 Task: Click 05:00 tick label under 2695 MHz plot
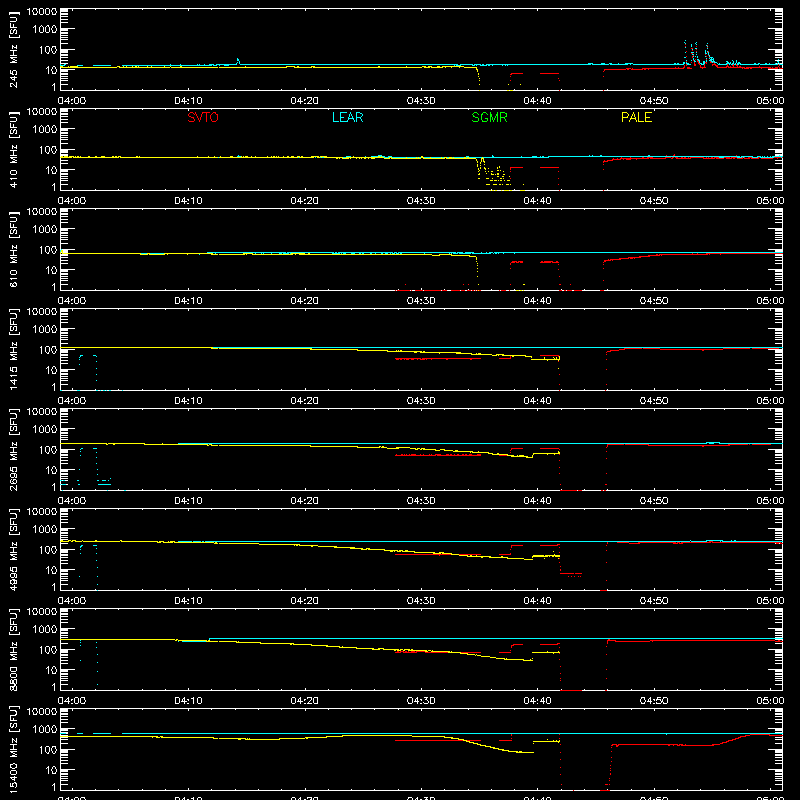click(770, 501)
